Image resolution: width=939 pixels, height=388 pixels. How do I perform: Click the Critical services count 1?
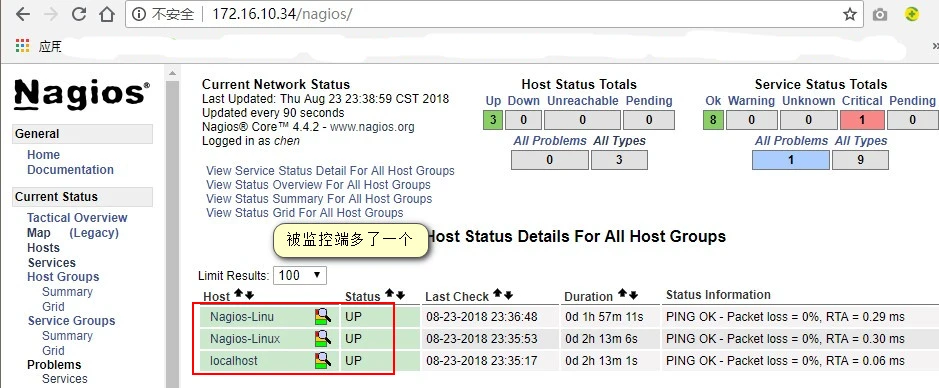pyautogui.click(x=862, y=120)
